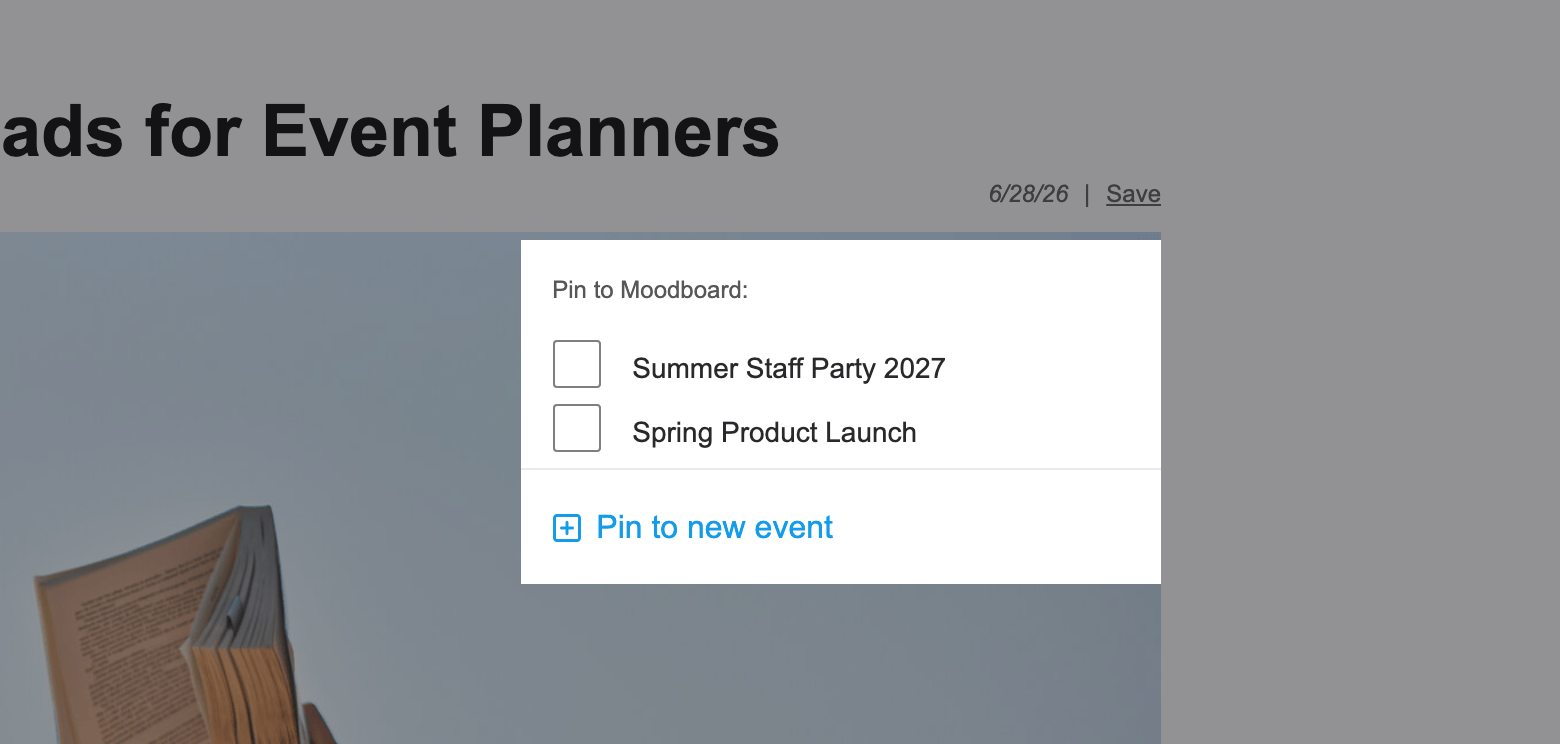Dismiss popup via dimmed area right of panel
This screenshot has width=1560, height=744.
click(1360, 400)
